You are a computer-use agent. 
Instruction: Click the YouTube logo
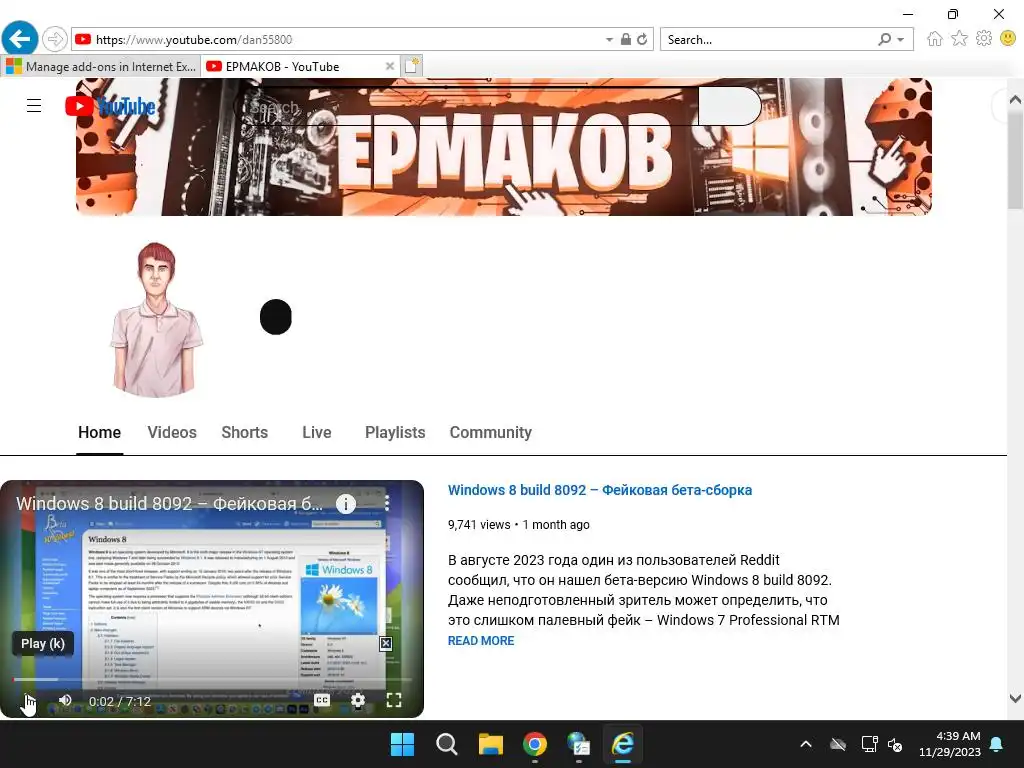pyautogui.click(x=110, y=106)
